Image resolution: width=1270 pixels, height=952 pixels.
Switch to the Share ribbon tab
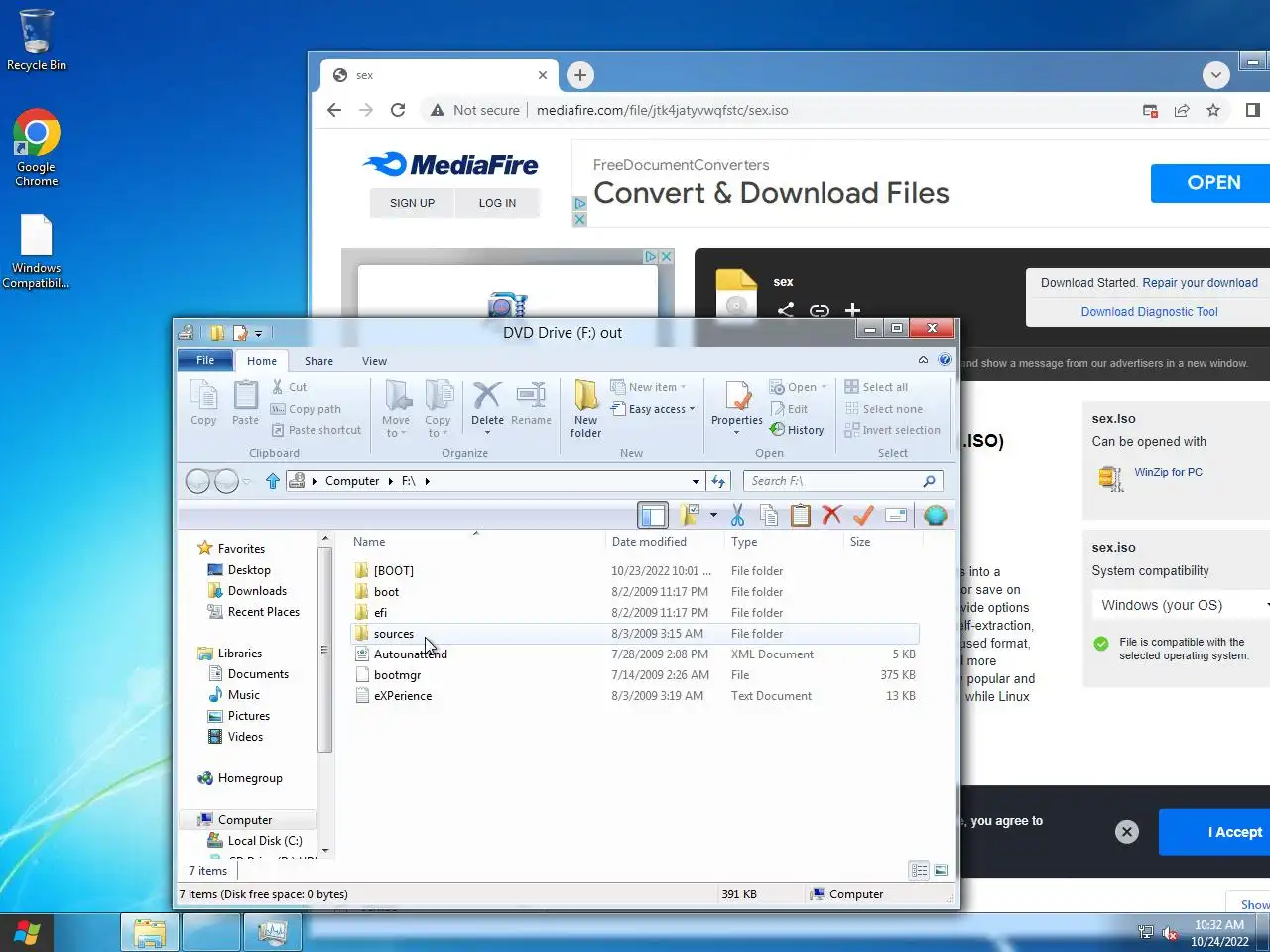318,361
